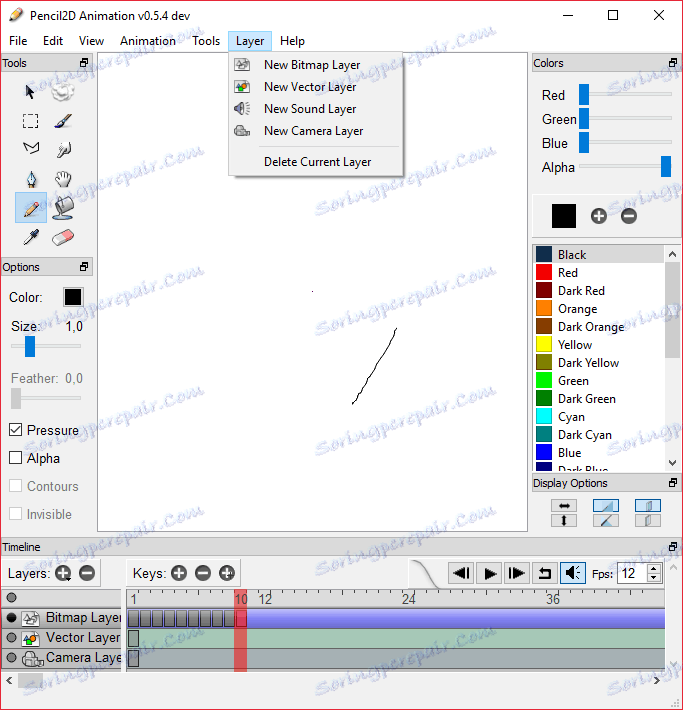
Task: Select the Pen nib tool
Action: click(x=30, y=179)
